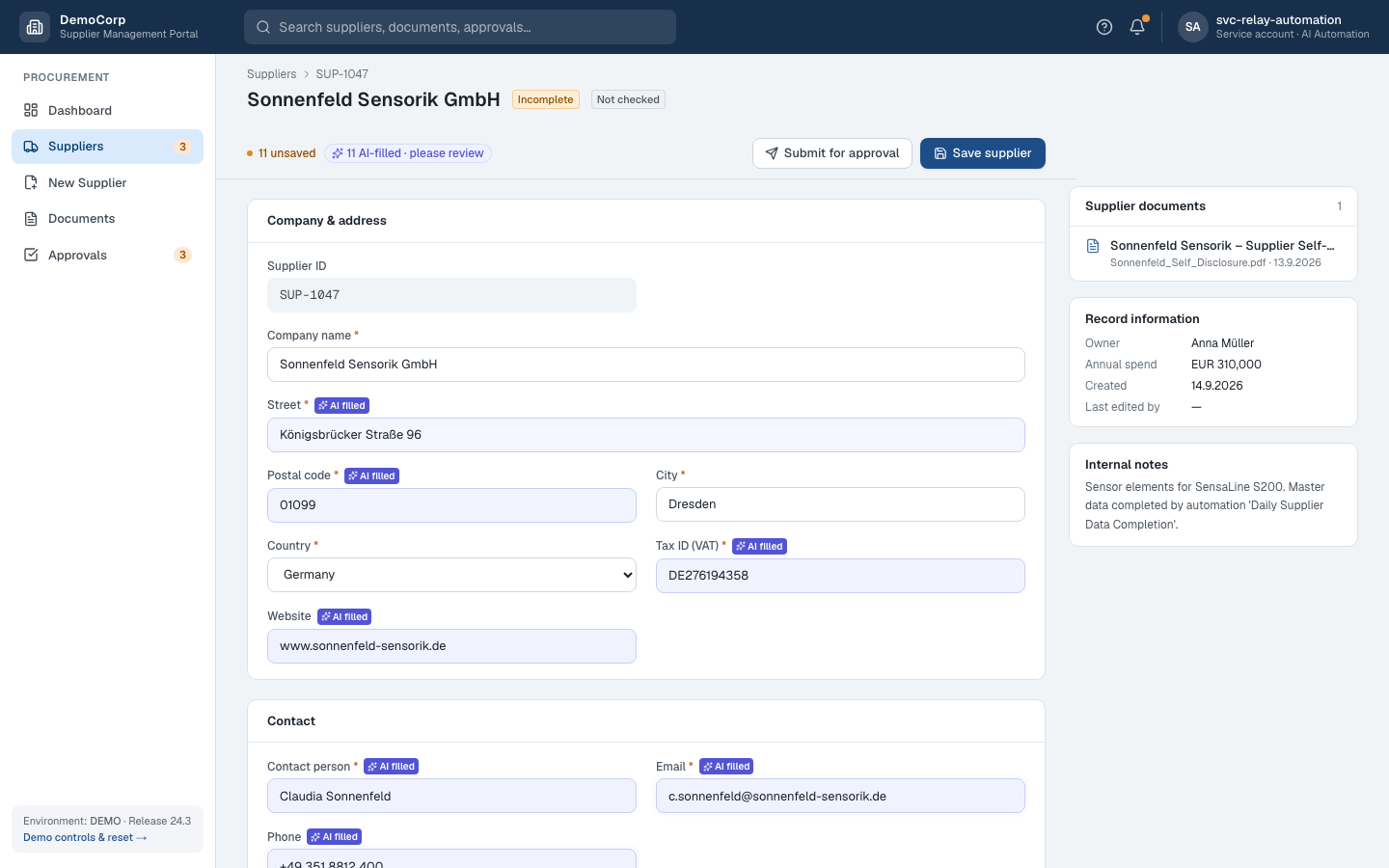Click the 11 AI-filled please review badge

[x=408, y=153]
